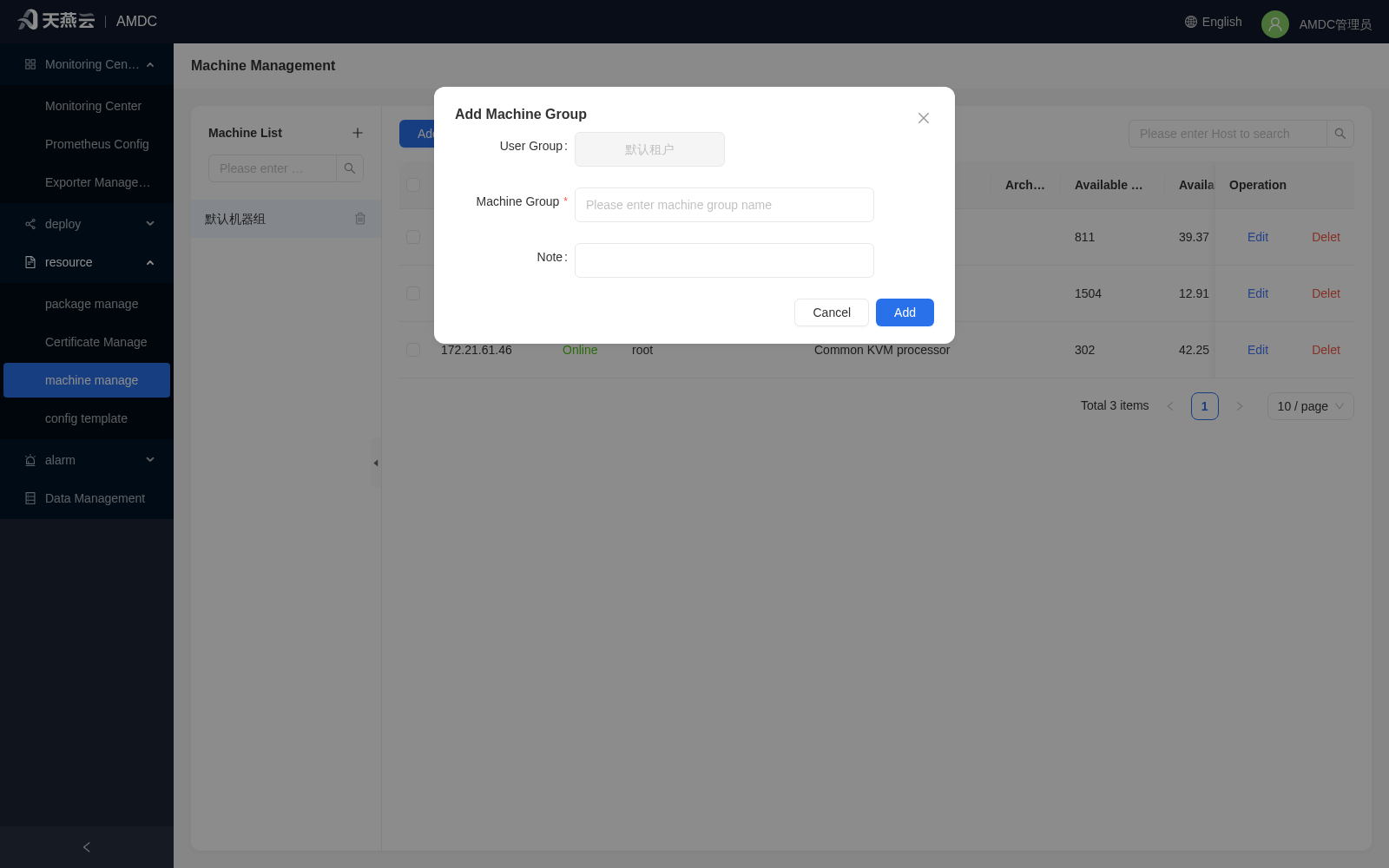Click the host search magnifier icon

[1340, 134]
